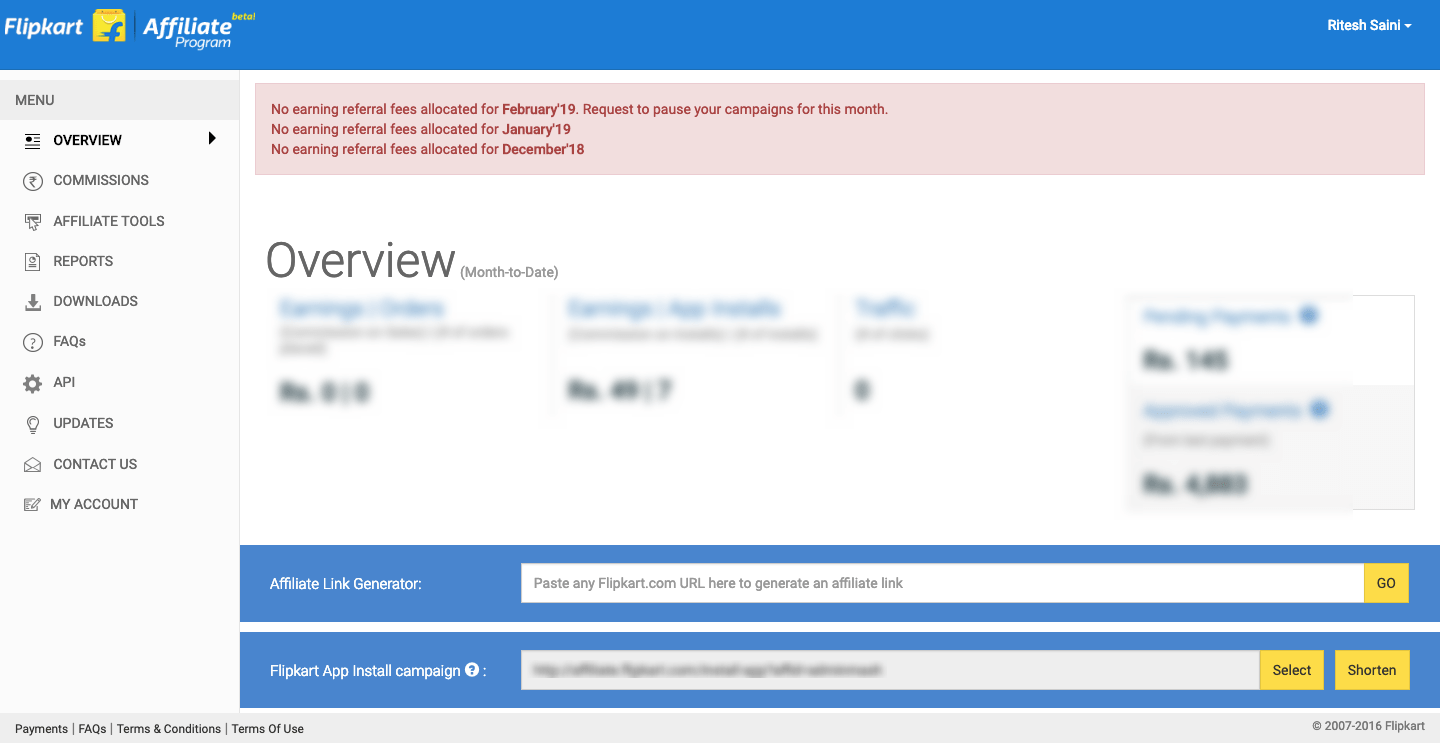Expand the Overview submenu arrow

[212, 139]
